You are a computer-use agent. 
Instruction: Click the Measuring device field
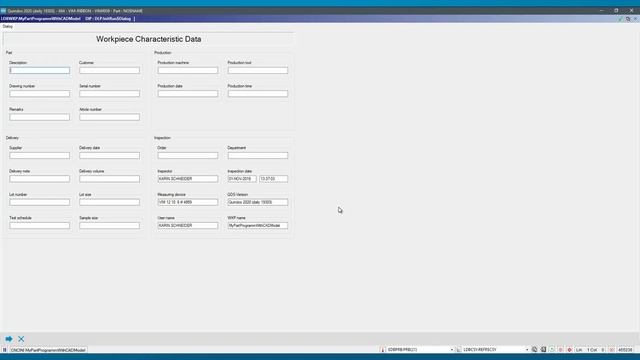(188, 202)
